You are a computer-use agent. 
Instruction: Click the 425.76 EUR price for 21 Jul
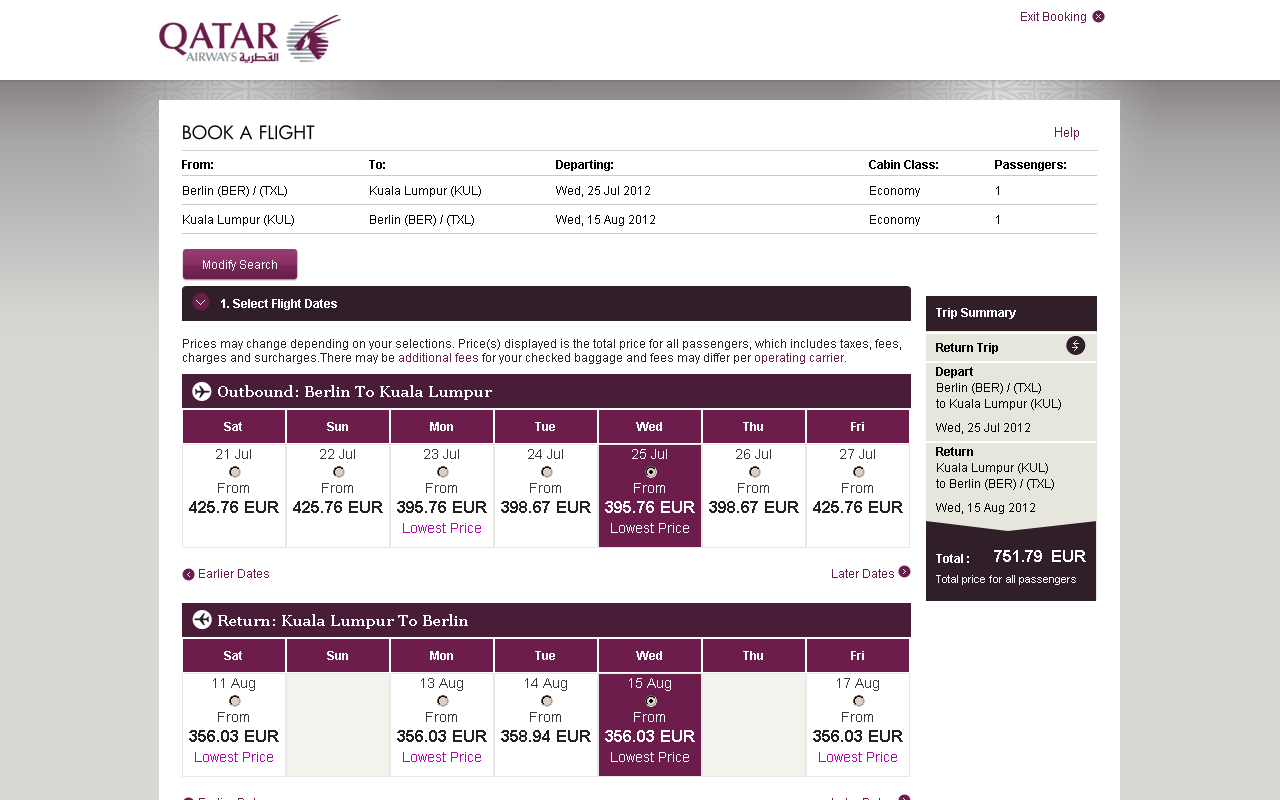point(234,507)
